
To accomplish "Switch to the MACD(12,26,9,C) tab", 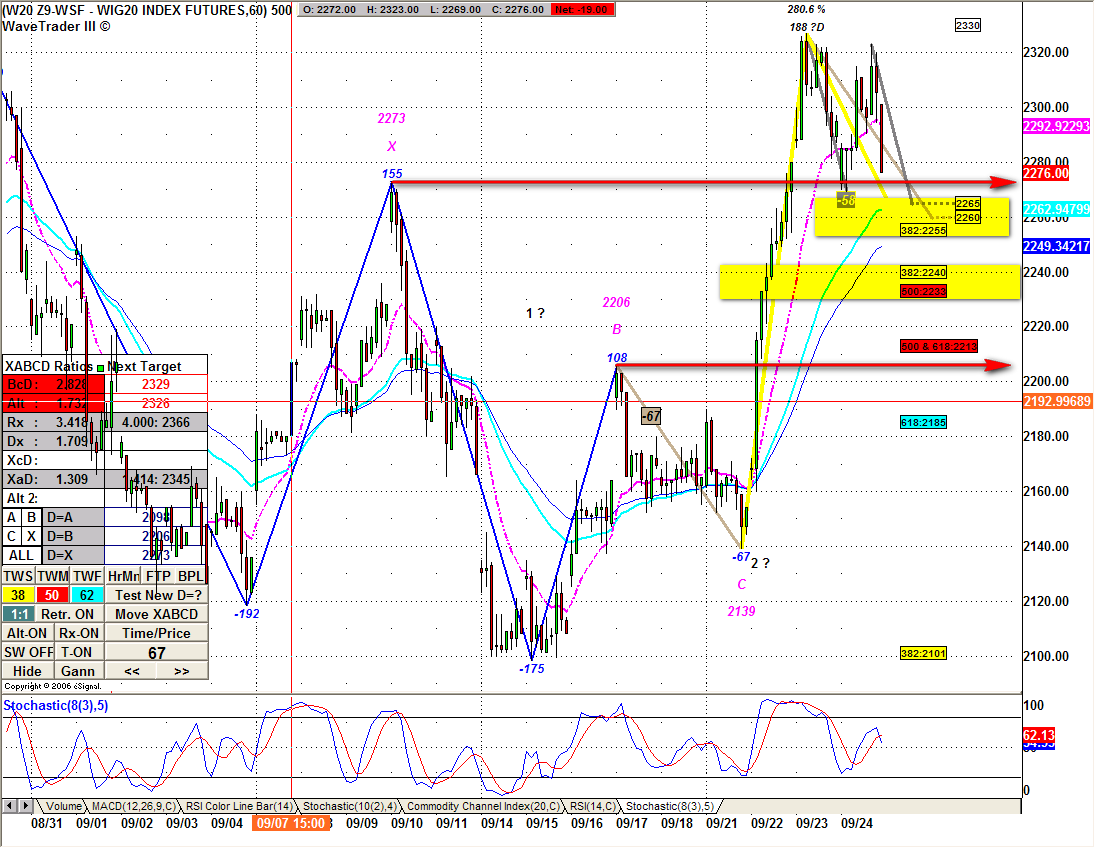I will point(133,806).
